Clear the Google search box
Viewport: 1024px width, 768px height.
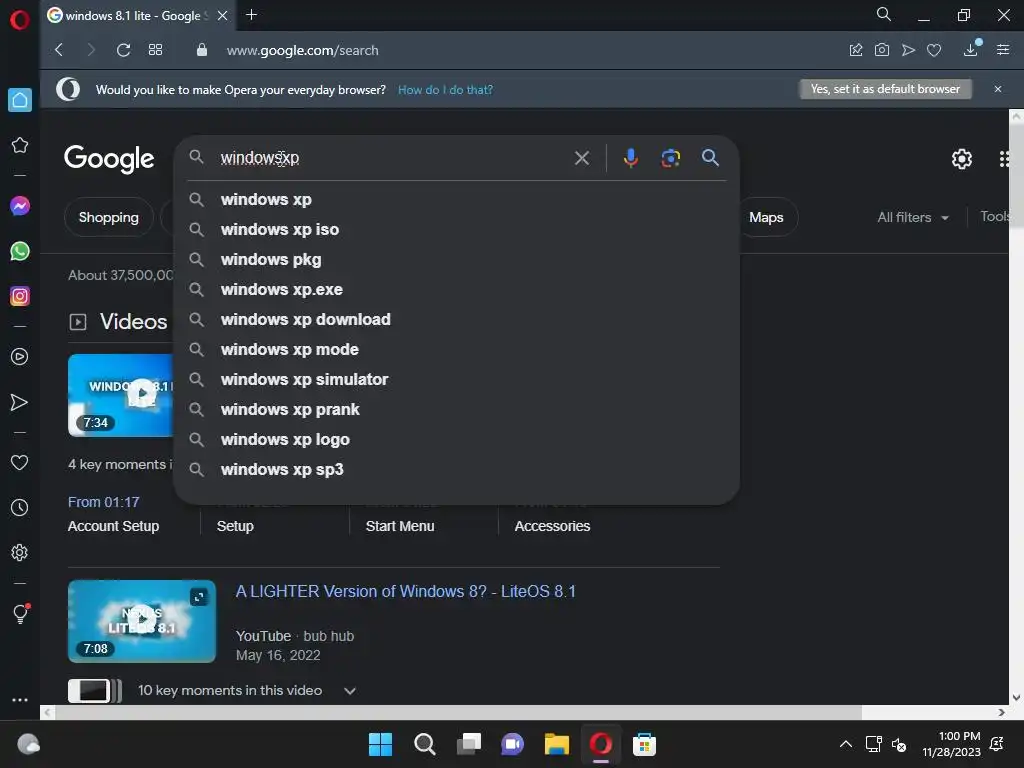581,158
